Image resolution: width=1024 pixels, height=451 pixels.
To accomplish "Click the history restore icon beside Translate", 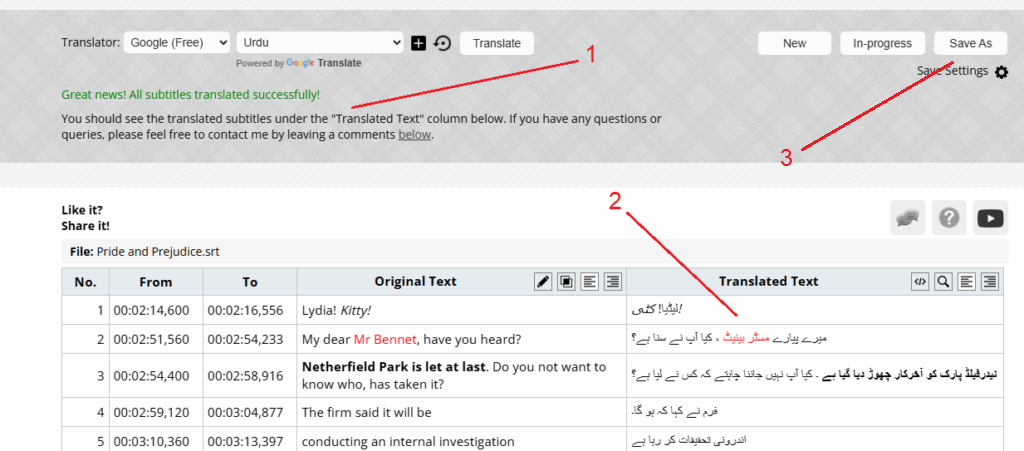I will tap(442, 43).
